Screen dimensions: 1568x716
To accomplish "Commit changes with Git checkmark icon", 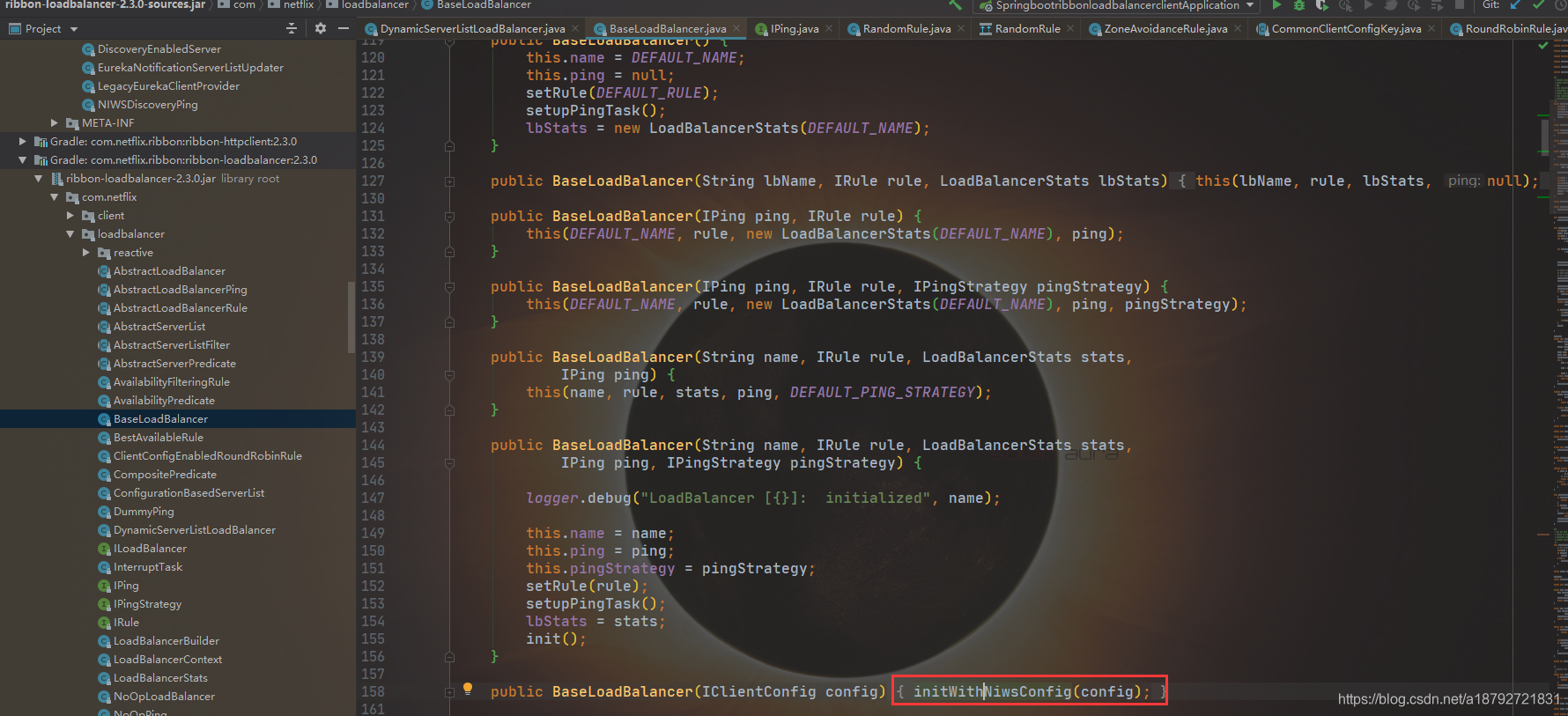I will pyautogui.click(x=1538, y=5).
